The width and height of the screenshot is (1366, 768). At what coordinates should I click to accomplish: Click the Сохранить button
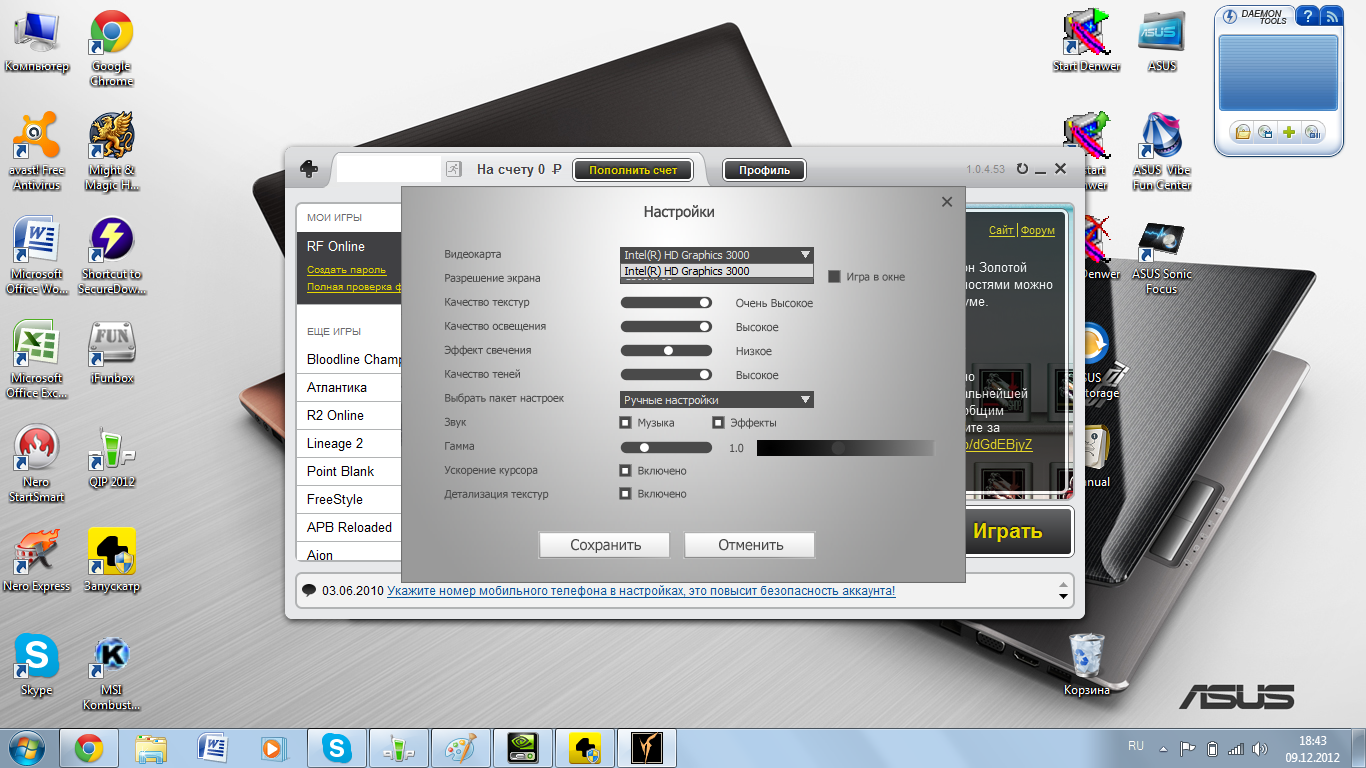[x=605, y=545]
